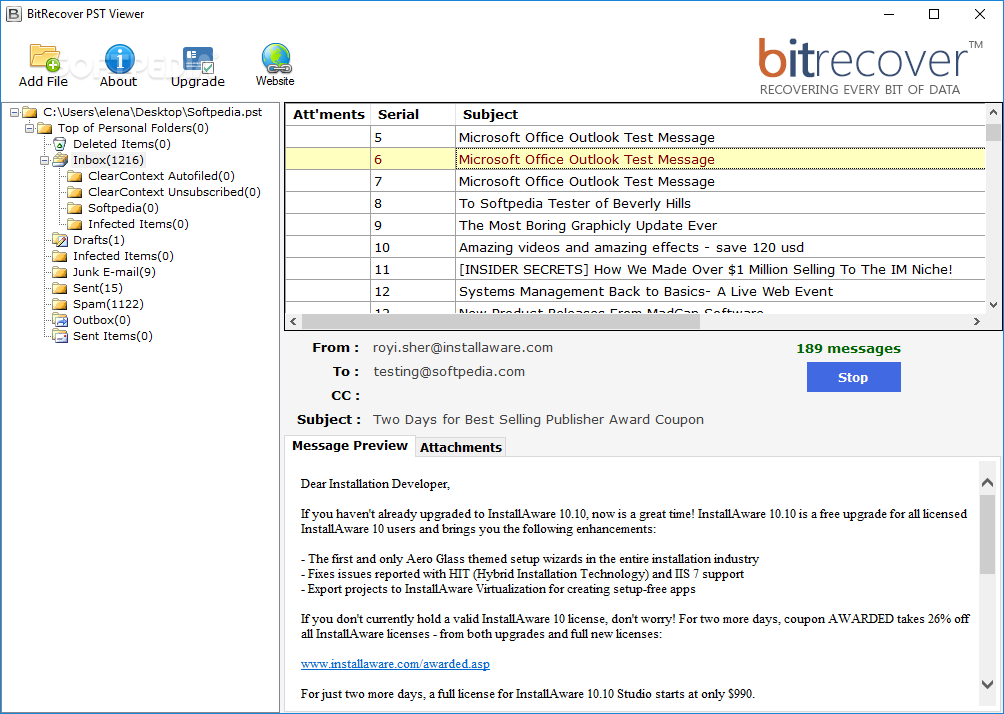Screen dimensions: 1004x714
Task: Click the message list horizontal scrollbar thumb
Action: click(501, 321)
